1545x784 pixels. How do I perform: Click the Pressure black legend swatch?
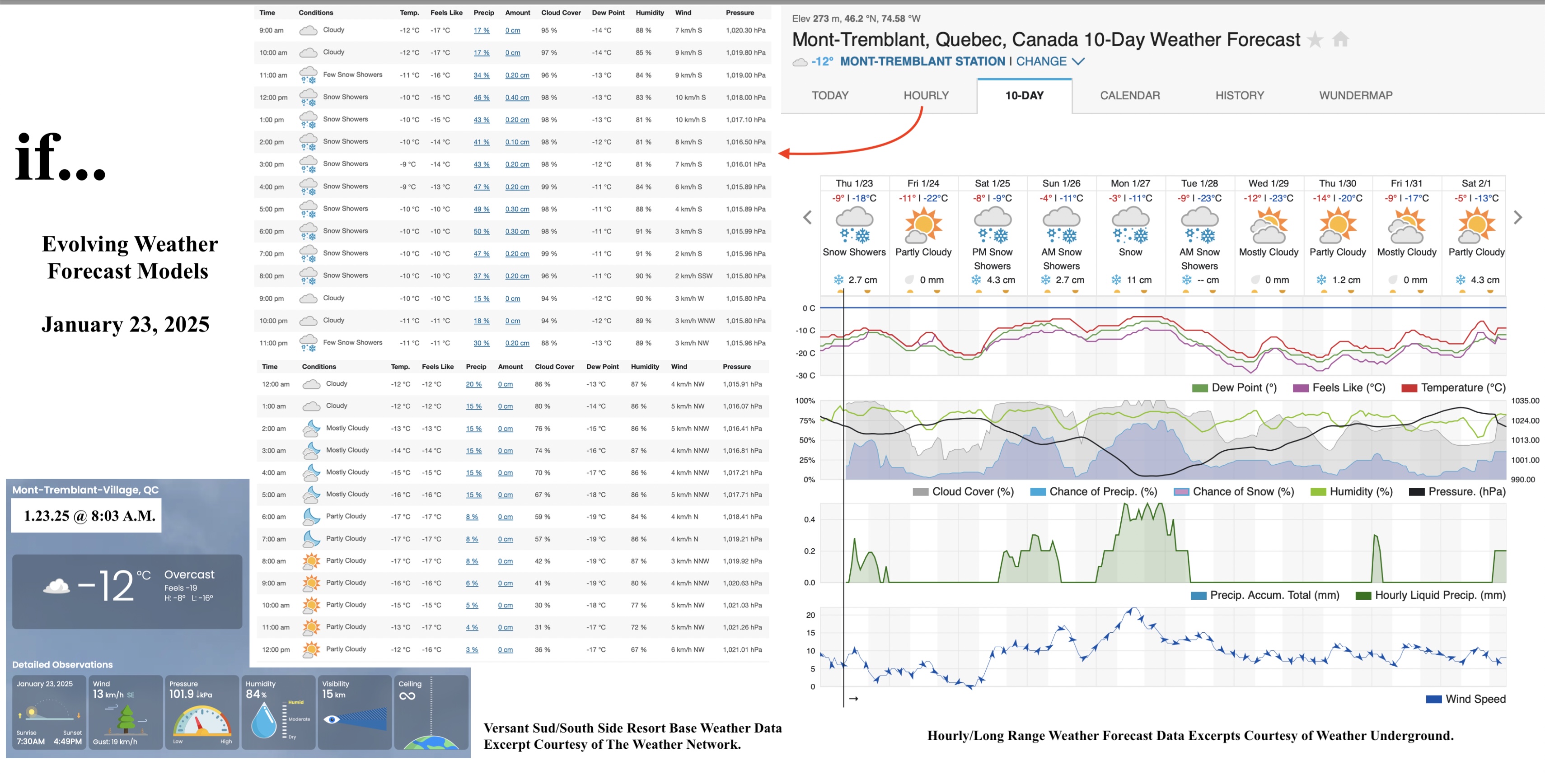[x=1417, y=492]
